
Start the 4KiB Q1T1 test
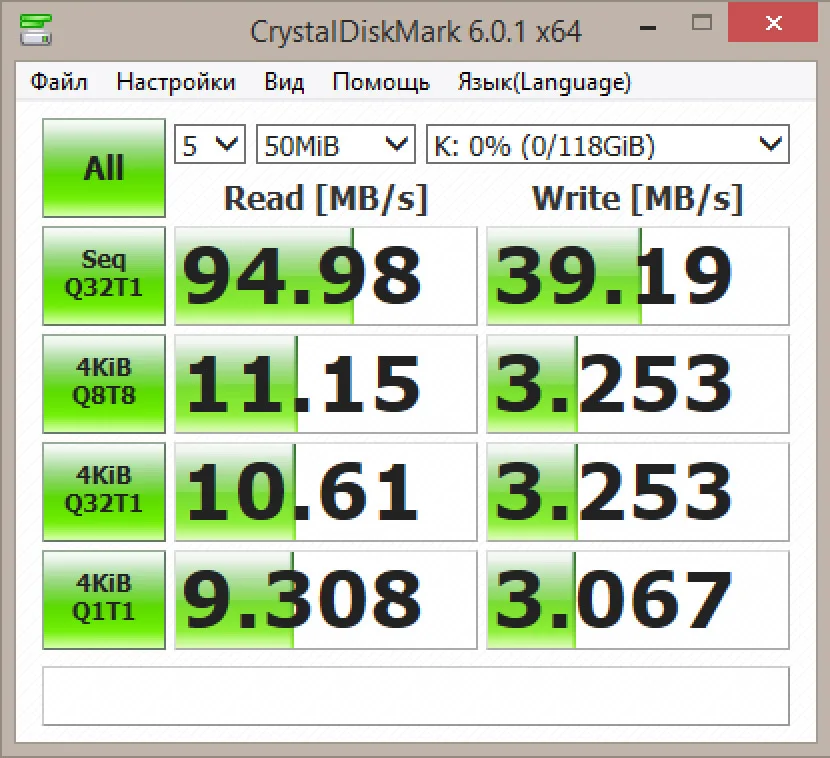(x=104, y=600)
